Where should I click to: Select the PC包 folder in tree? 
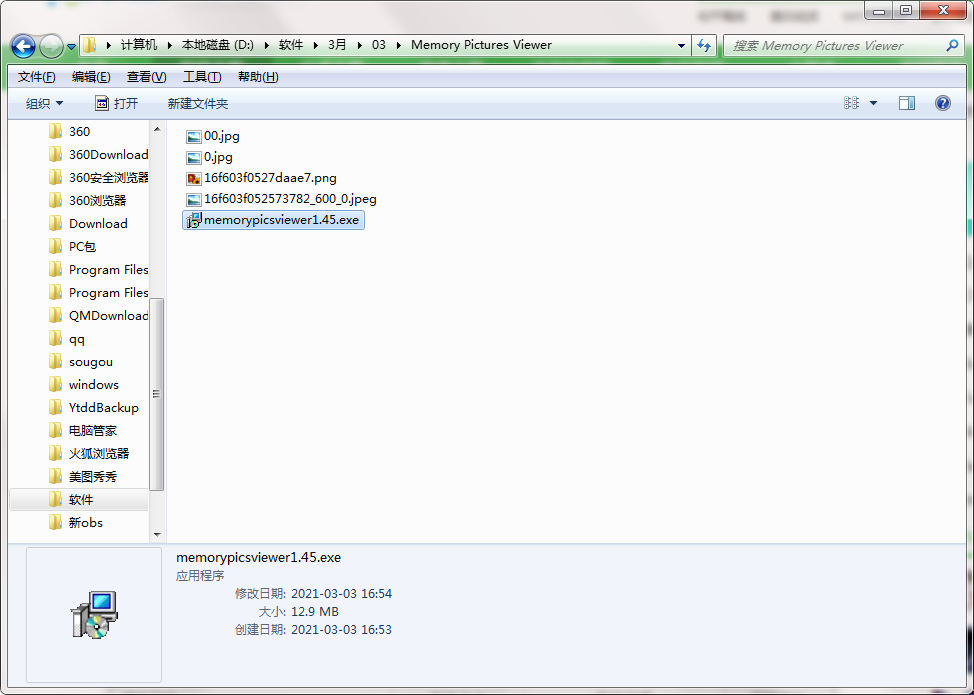(71, 247)
